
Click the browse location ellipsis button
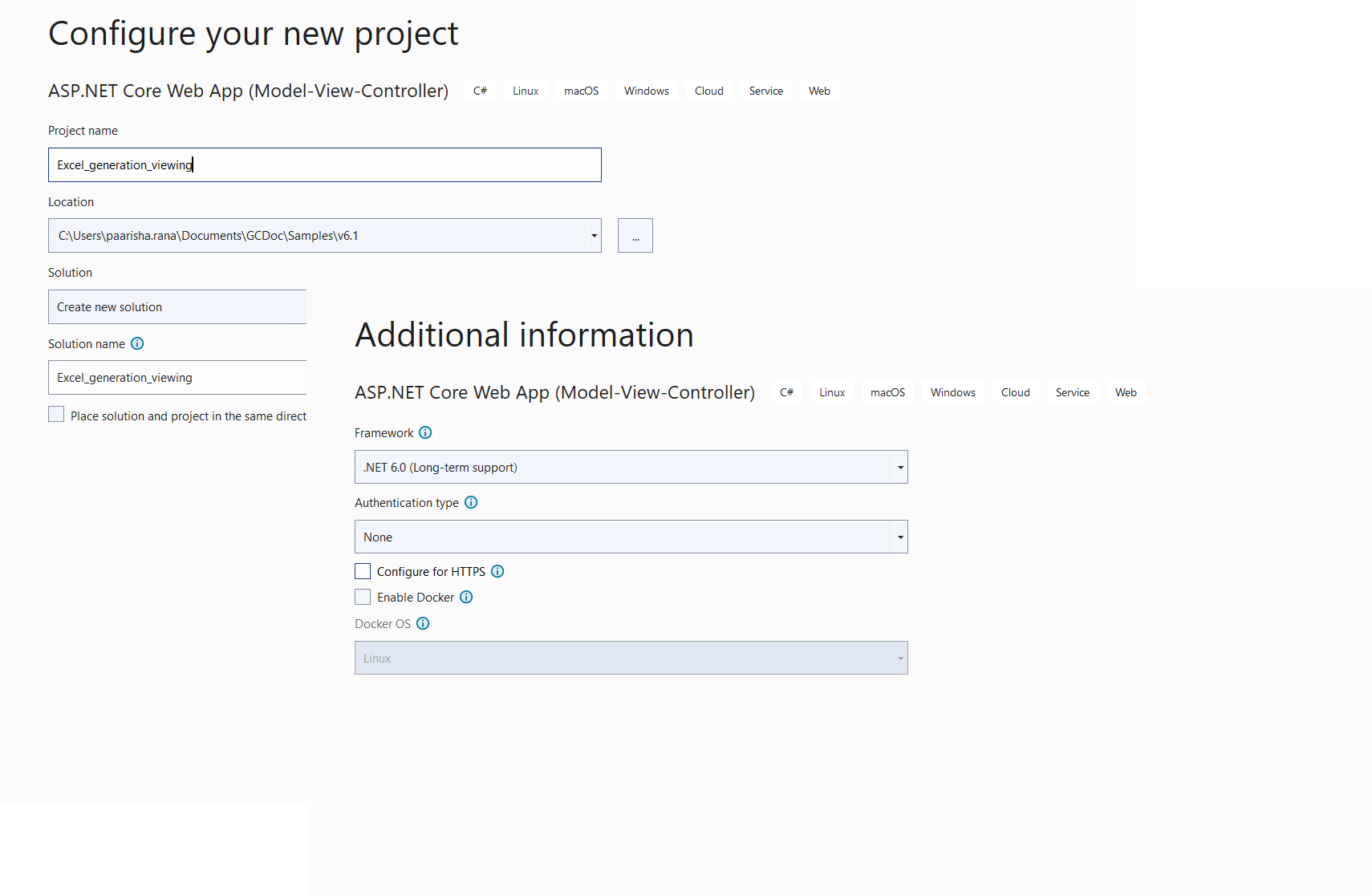click(635, 236)
